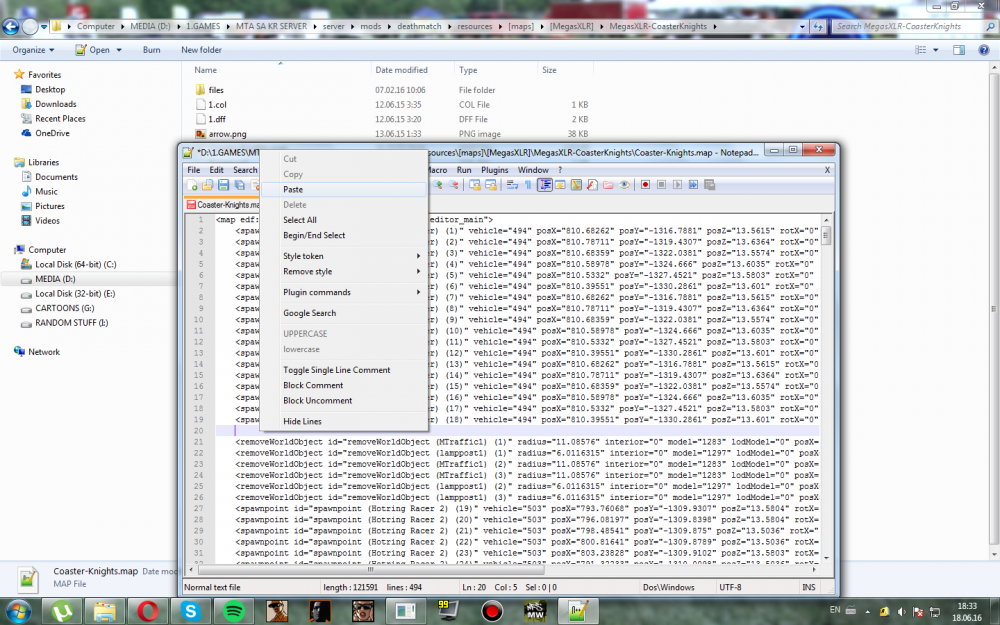The image size is (1000, 625).
Task: Select the arrow.png file in Explorer
Action: click(227, 133)
